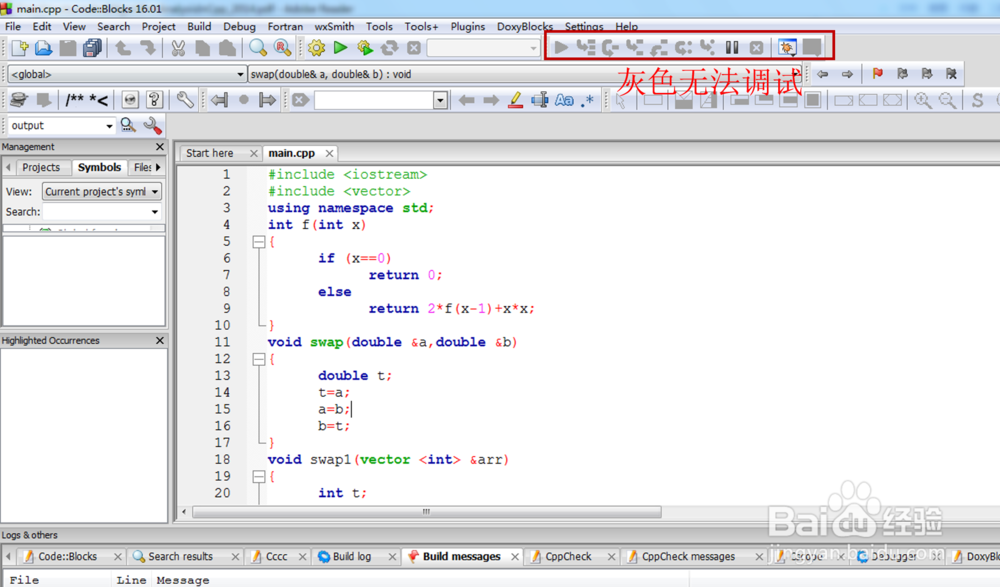Run program with the green play icon
This screenshot has width=1000, height=587.
(x=341, y=48)
